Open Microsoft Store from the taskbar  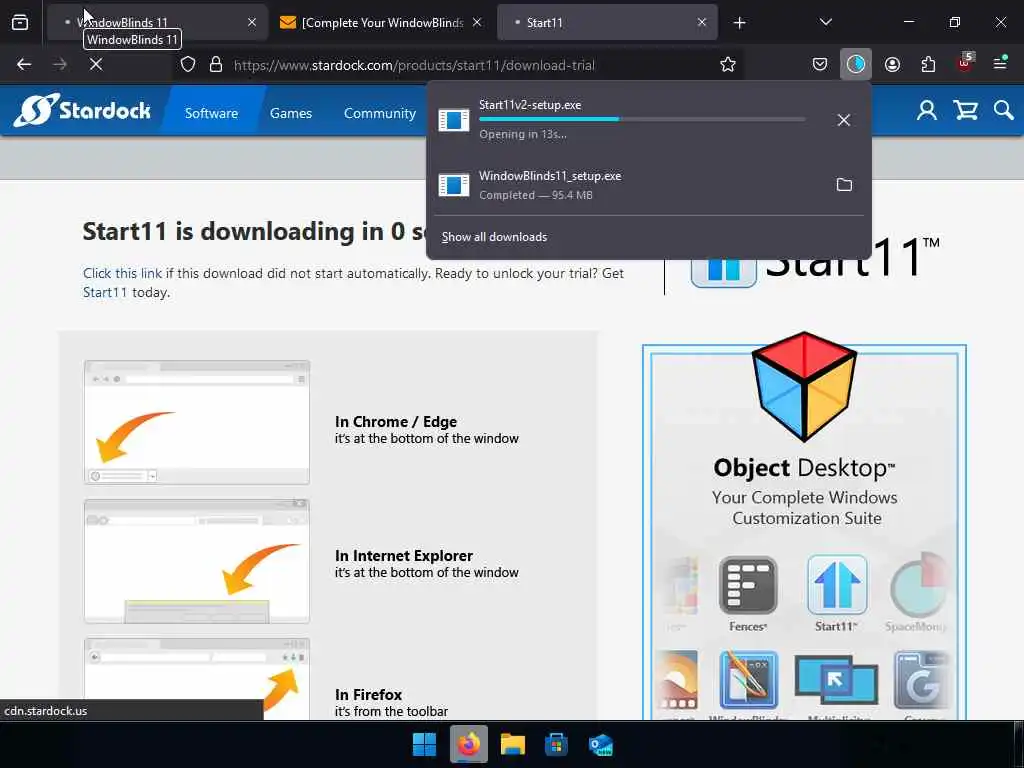[556, 744]
